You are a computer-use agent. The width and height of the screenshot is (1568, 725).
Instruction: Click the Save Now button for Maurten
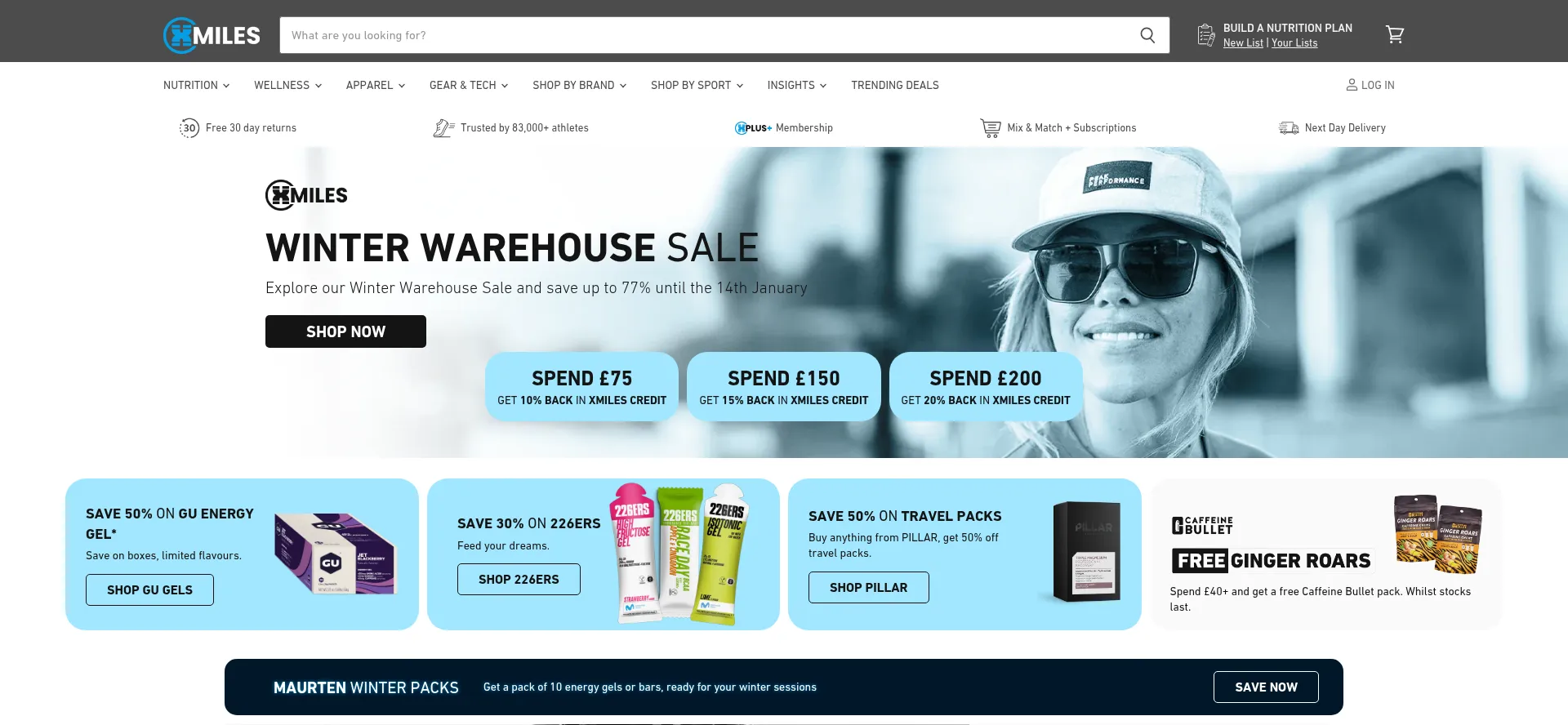click(1266, 687)
